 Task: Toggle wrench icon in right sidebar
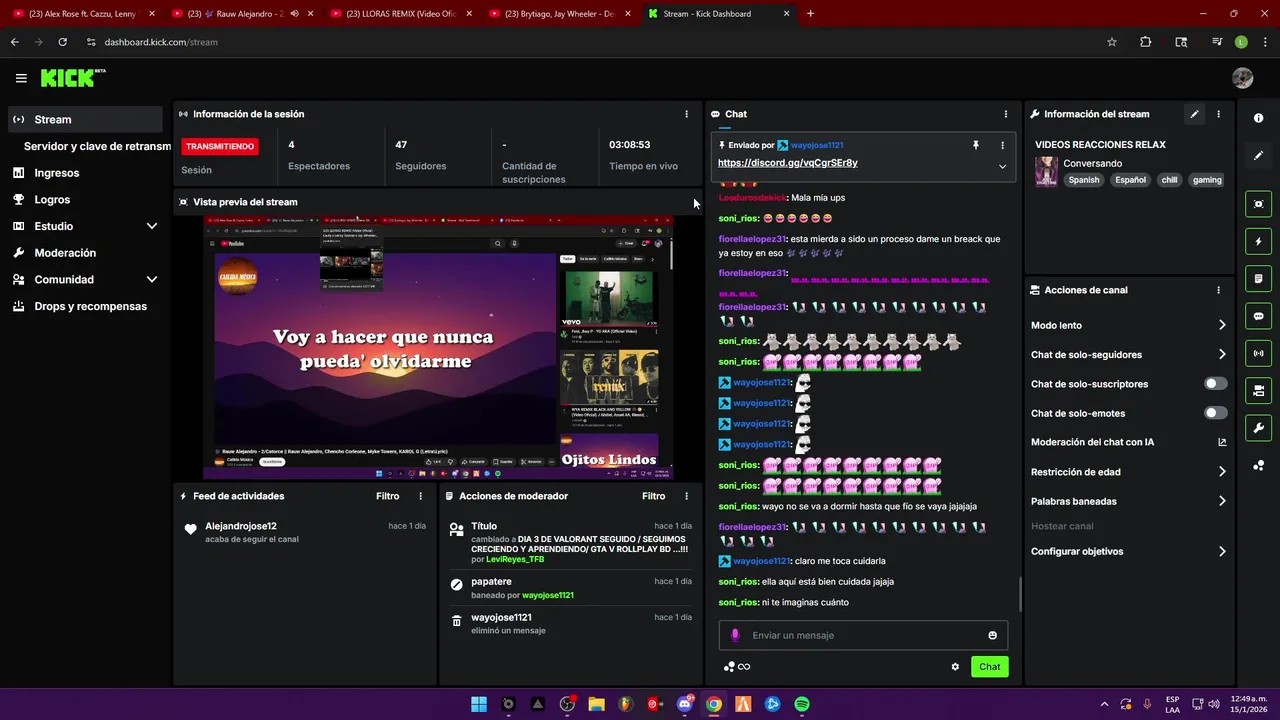click(x=1258, y=428)
